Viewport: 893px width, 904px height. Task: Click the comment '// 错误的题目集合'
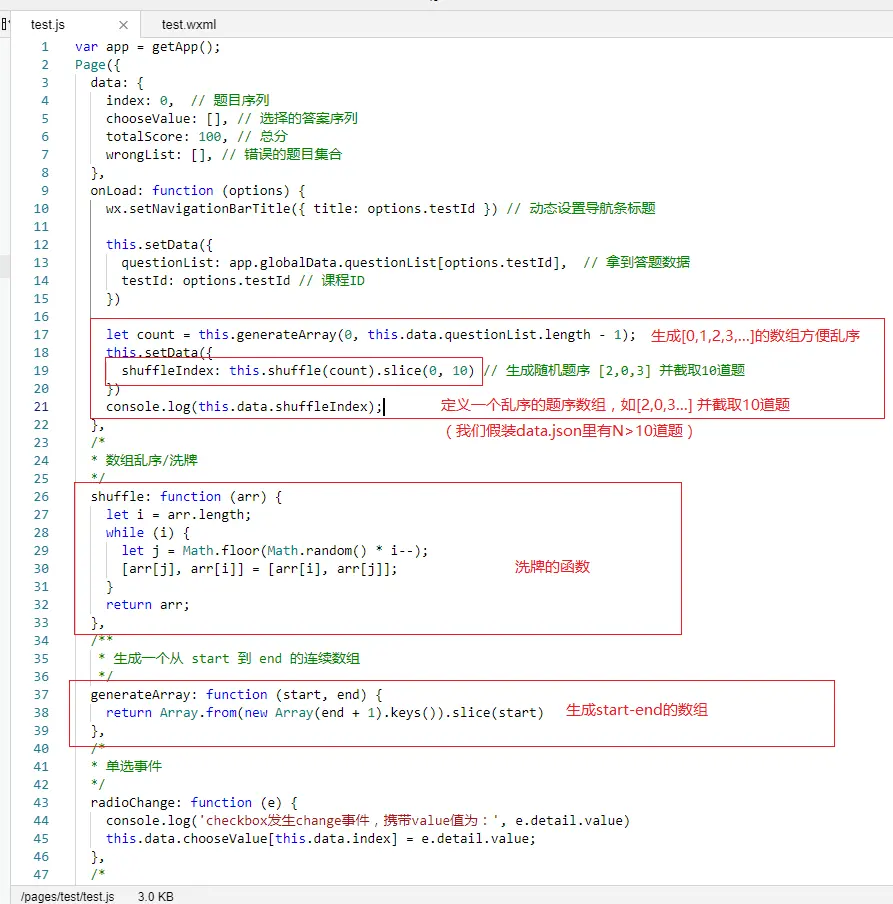click(282, 155)
